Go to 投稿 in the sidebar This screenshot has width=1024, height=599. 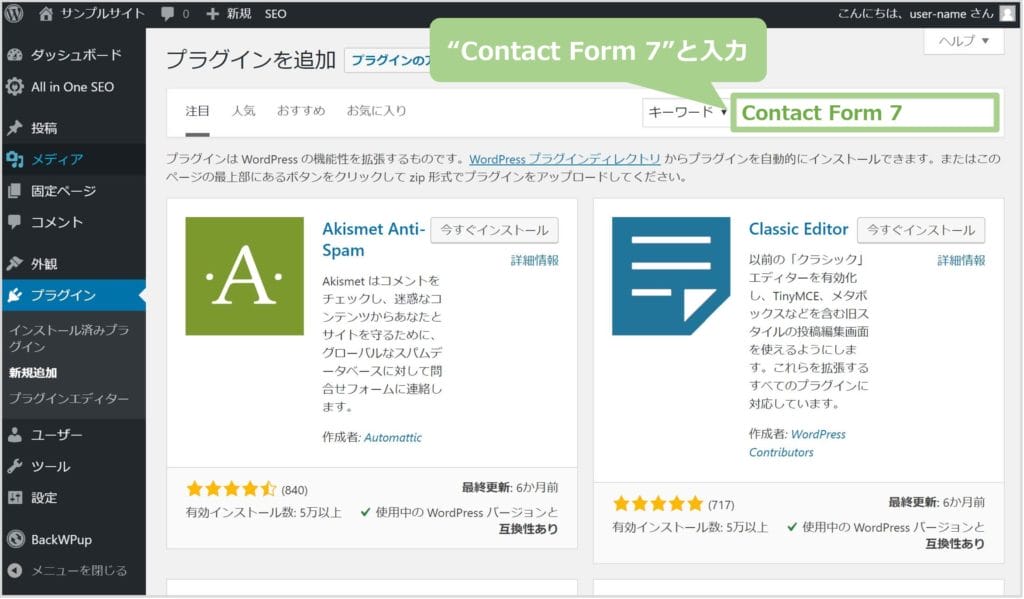coord(44,128)
